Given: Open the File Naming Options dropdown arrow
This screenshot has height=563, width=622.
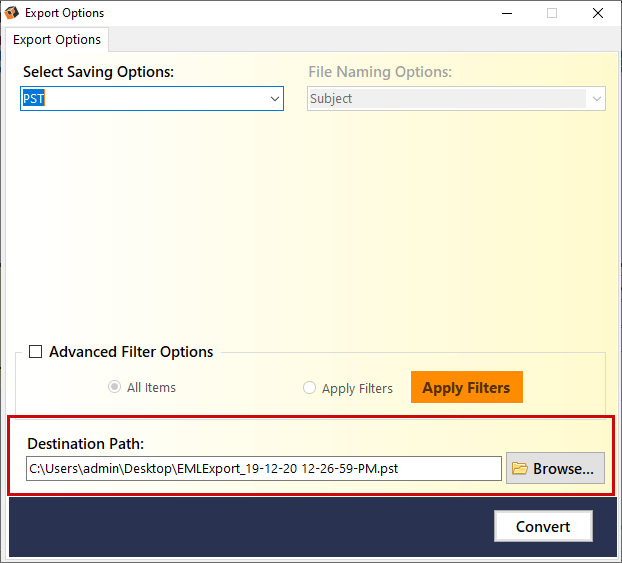Looking at the screenshot, I should click(x=596, y=99).
